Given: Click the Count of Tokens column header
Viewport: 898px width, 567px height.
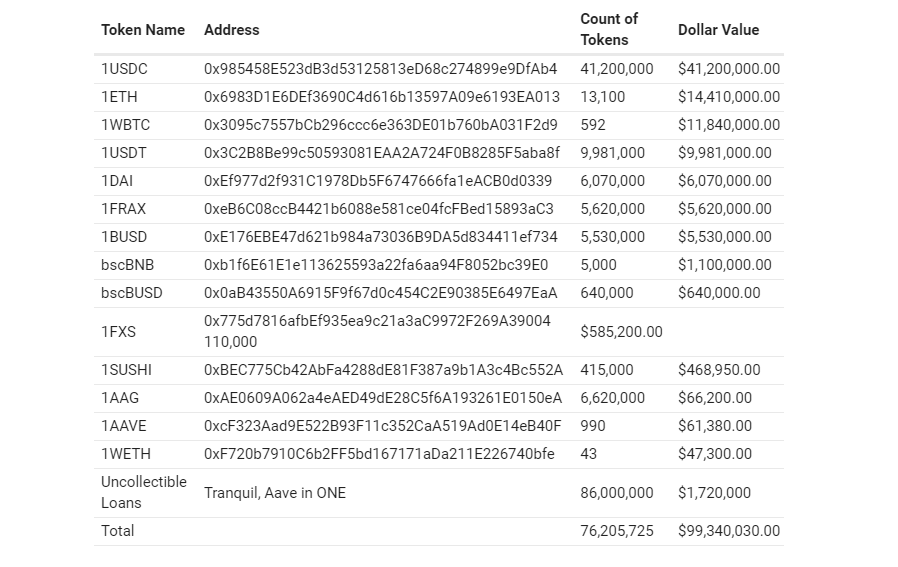Looking at the screenshot, I should tap(609, 30).
